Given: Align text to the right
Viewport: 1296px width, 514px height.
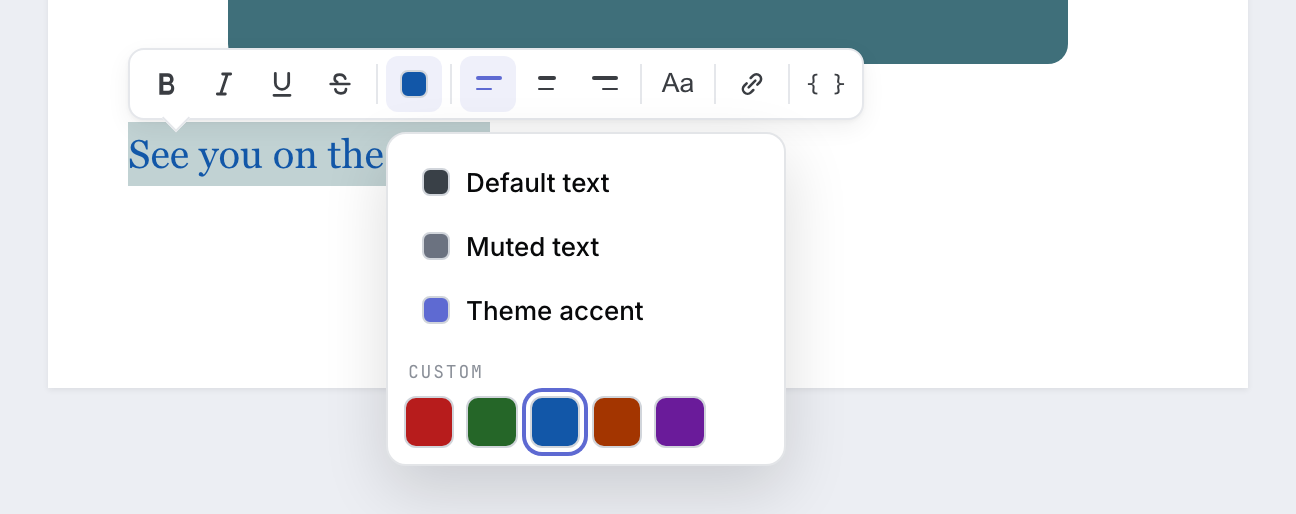Looking at the screenshot, I should [604, 84].
